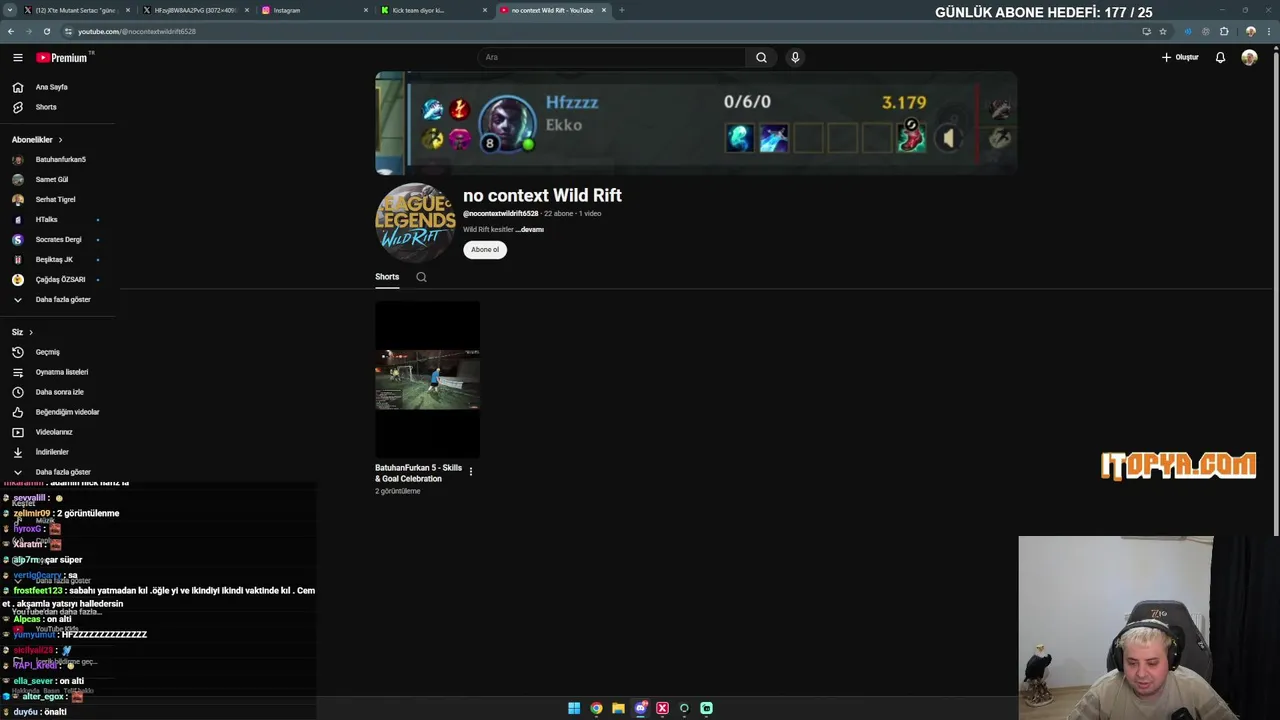Screen dimensions: 1280x720
Task: Open Daha sonra izle list
Action: (x=58, y=392)
